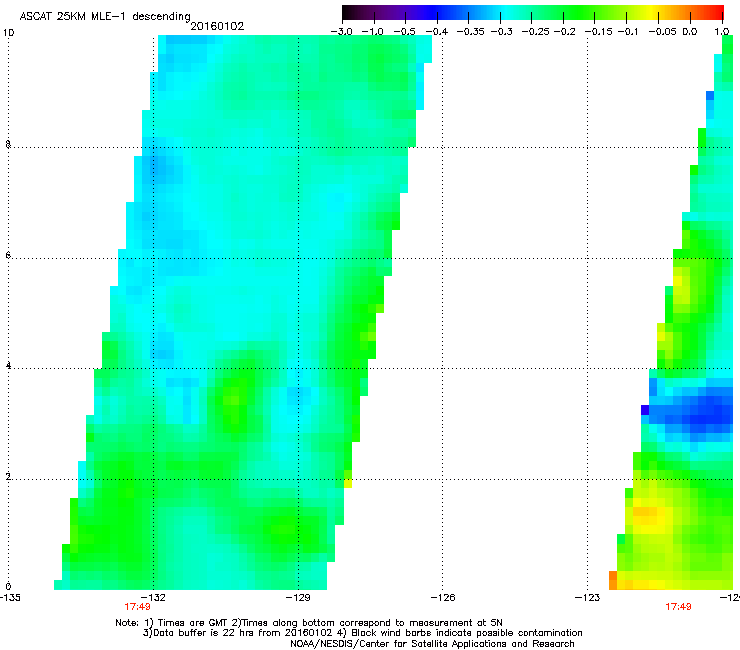Image resolution: width=740 pixels, height=650 pixels.
Task: Click the color bar label -0.2
Action: [564, 32]
